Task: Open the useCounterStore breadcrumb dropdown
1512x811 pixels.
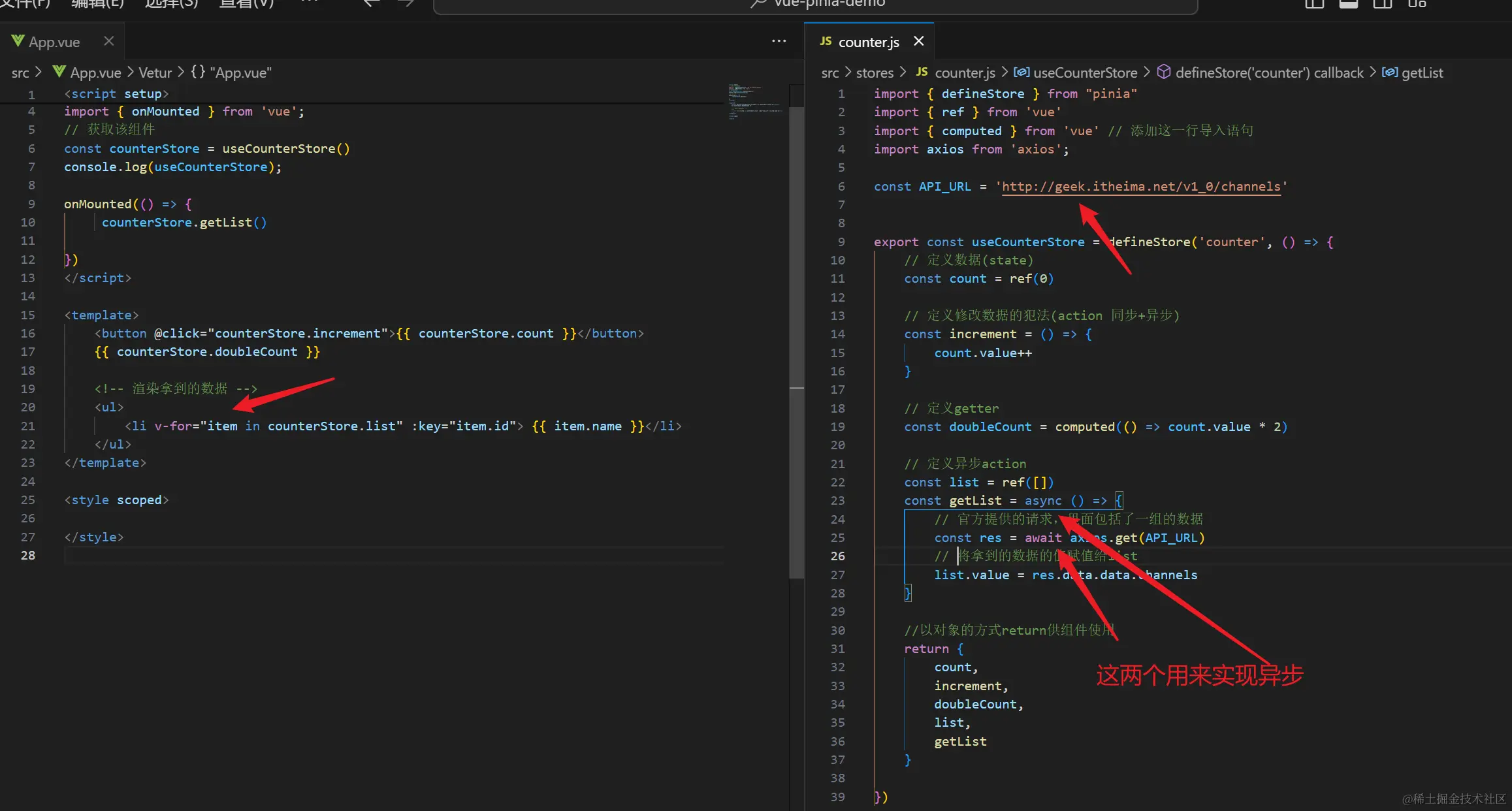Action: tap(1085, 72)
